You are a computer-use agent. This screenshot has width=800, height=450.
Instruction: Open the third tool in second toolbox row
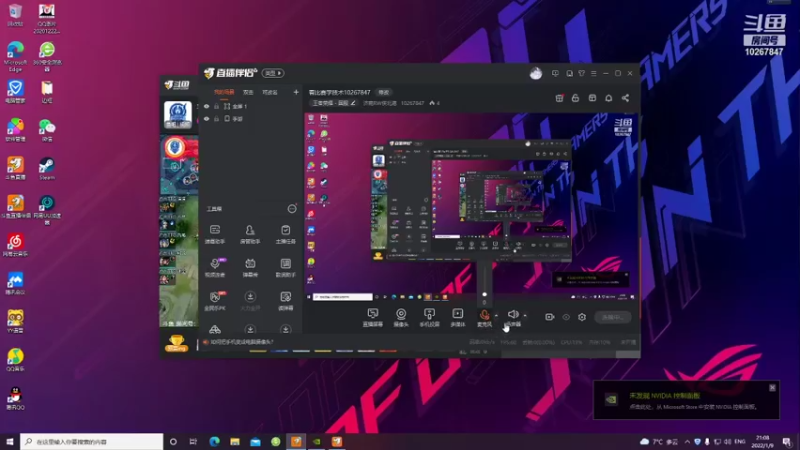point(285,267)
